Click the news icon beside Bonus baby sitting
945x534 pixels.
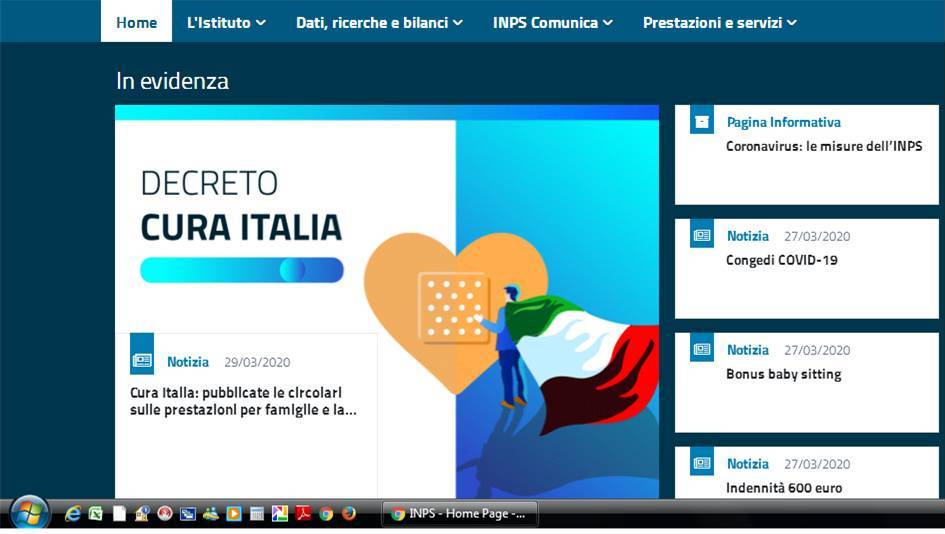(x=702, y=350)
